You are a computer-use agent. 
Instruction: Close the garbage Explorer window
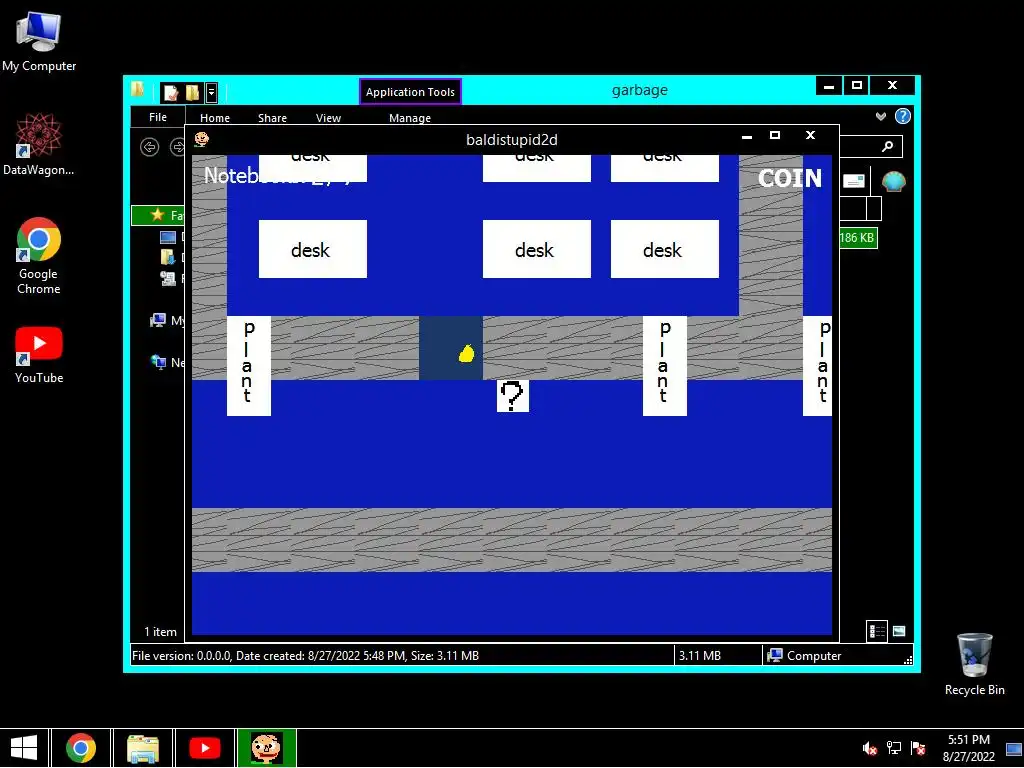point(892,86)
